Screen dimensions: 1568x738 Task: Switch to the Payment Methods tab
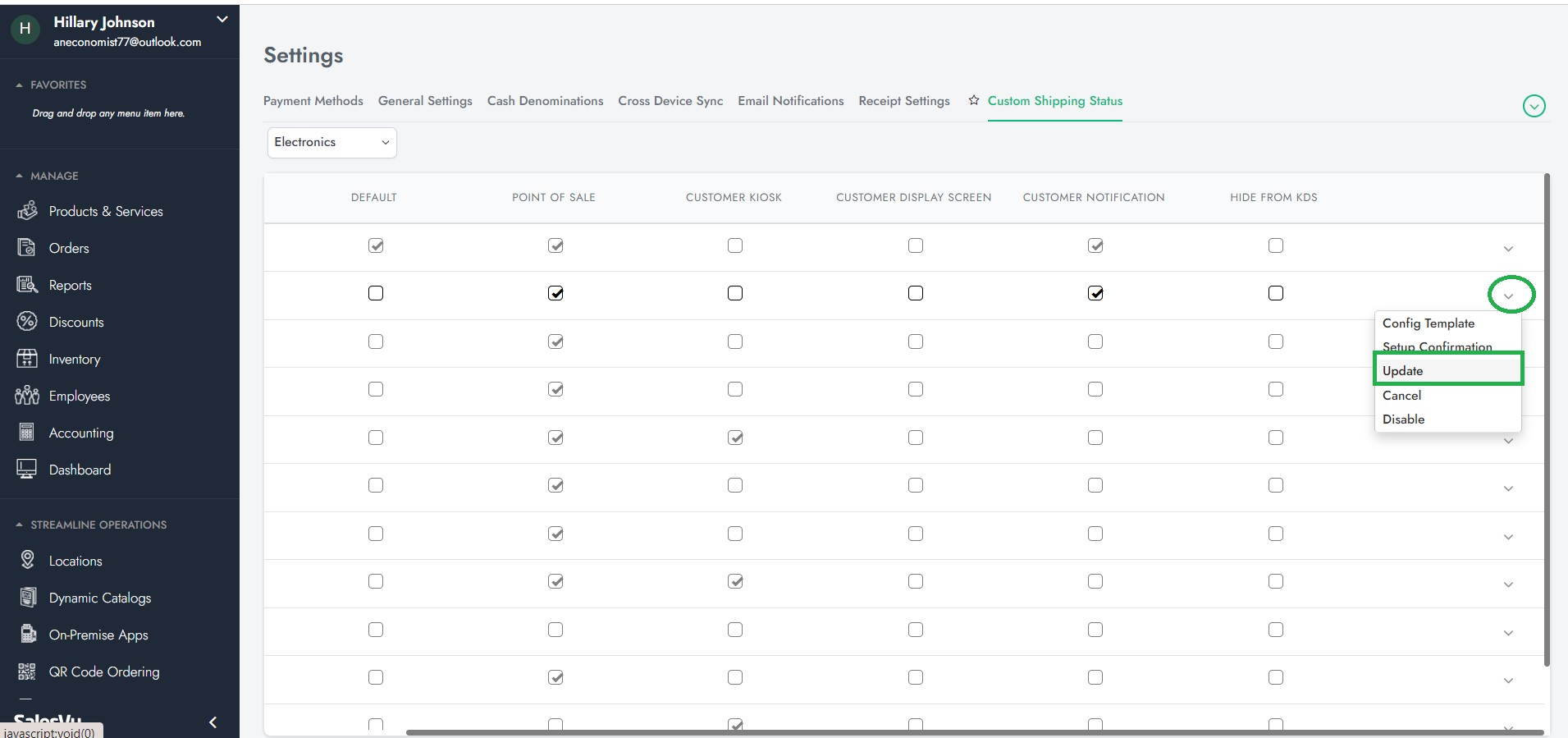[x=313, y=101]
